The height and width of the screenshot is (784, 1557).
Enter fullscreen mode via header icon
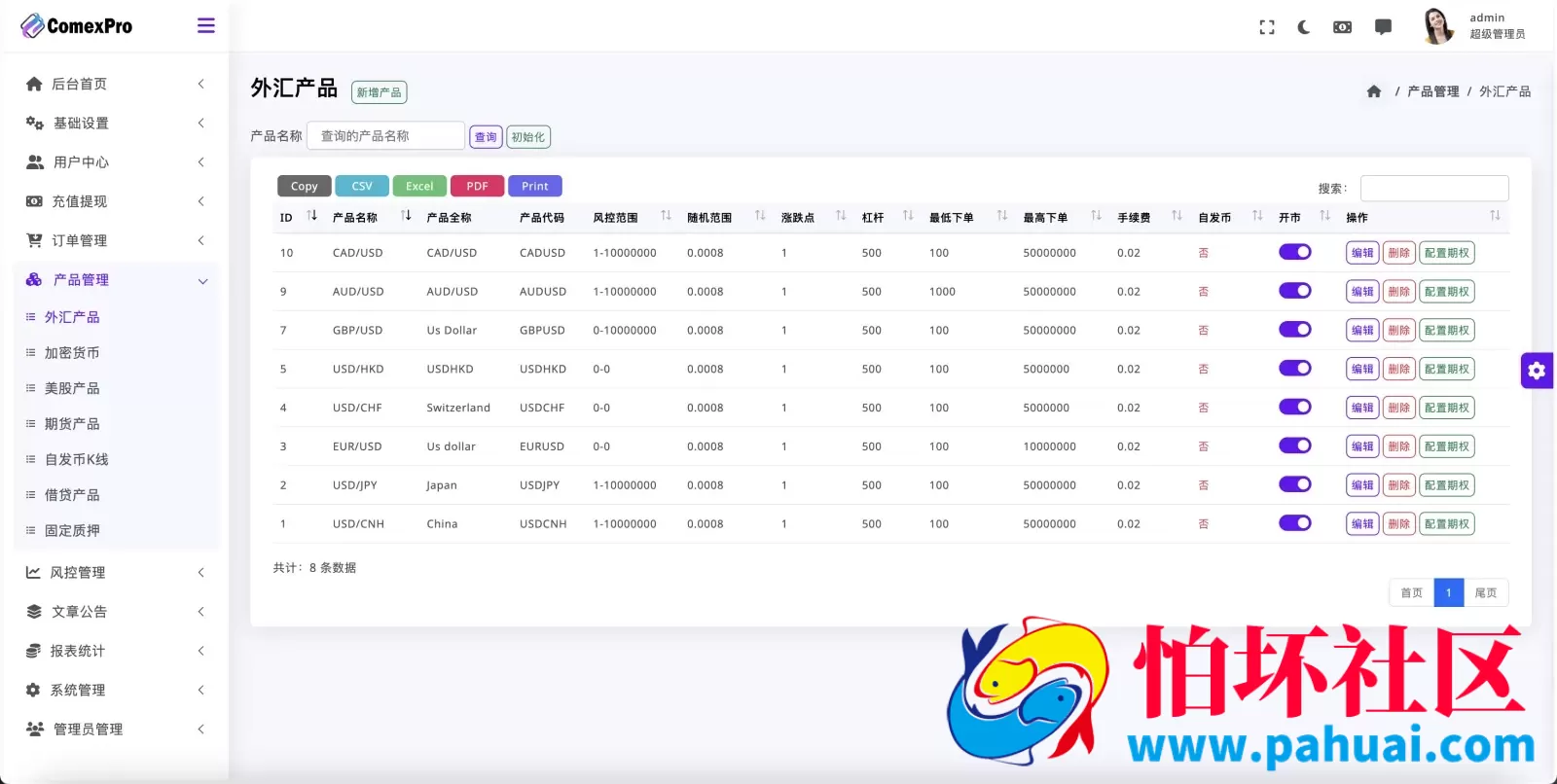1266,27
